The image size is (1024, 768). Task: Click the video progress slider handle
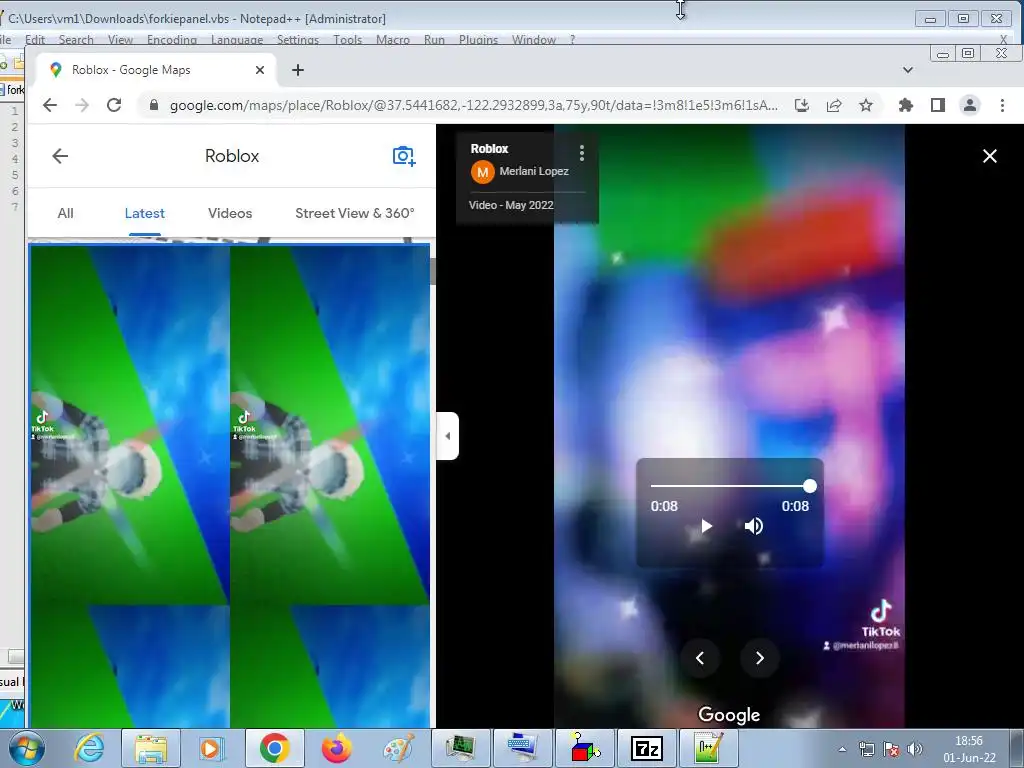click(810, 486)
